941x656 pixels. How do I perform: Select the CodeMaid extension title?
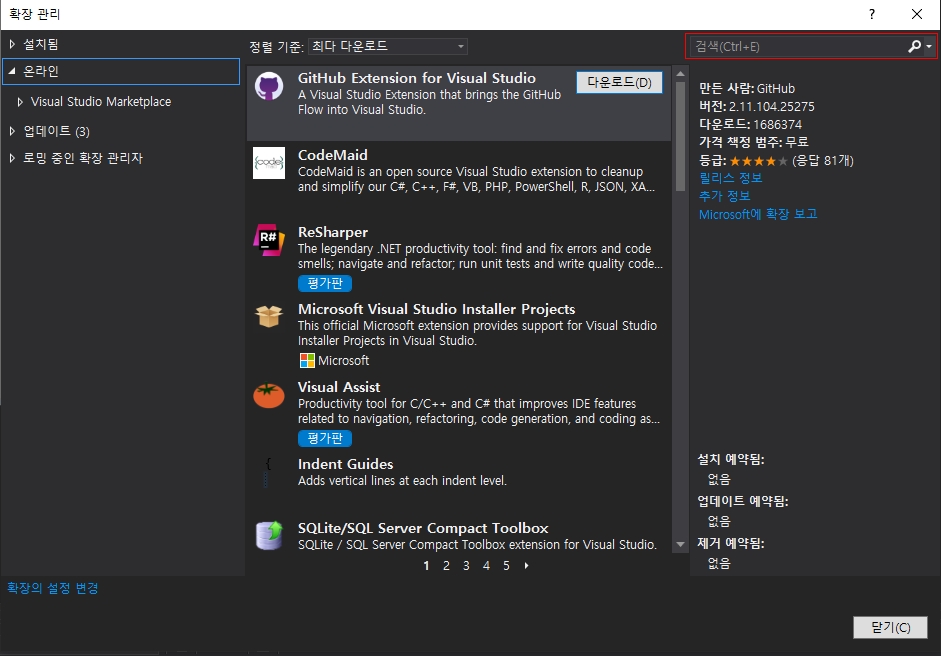pos(332,155)
